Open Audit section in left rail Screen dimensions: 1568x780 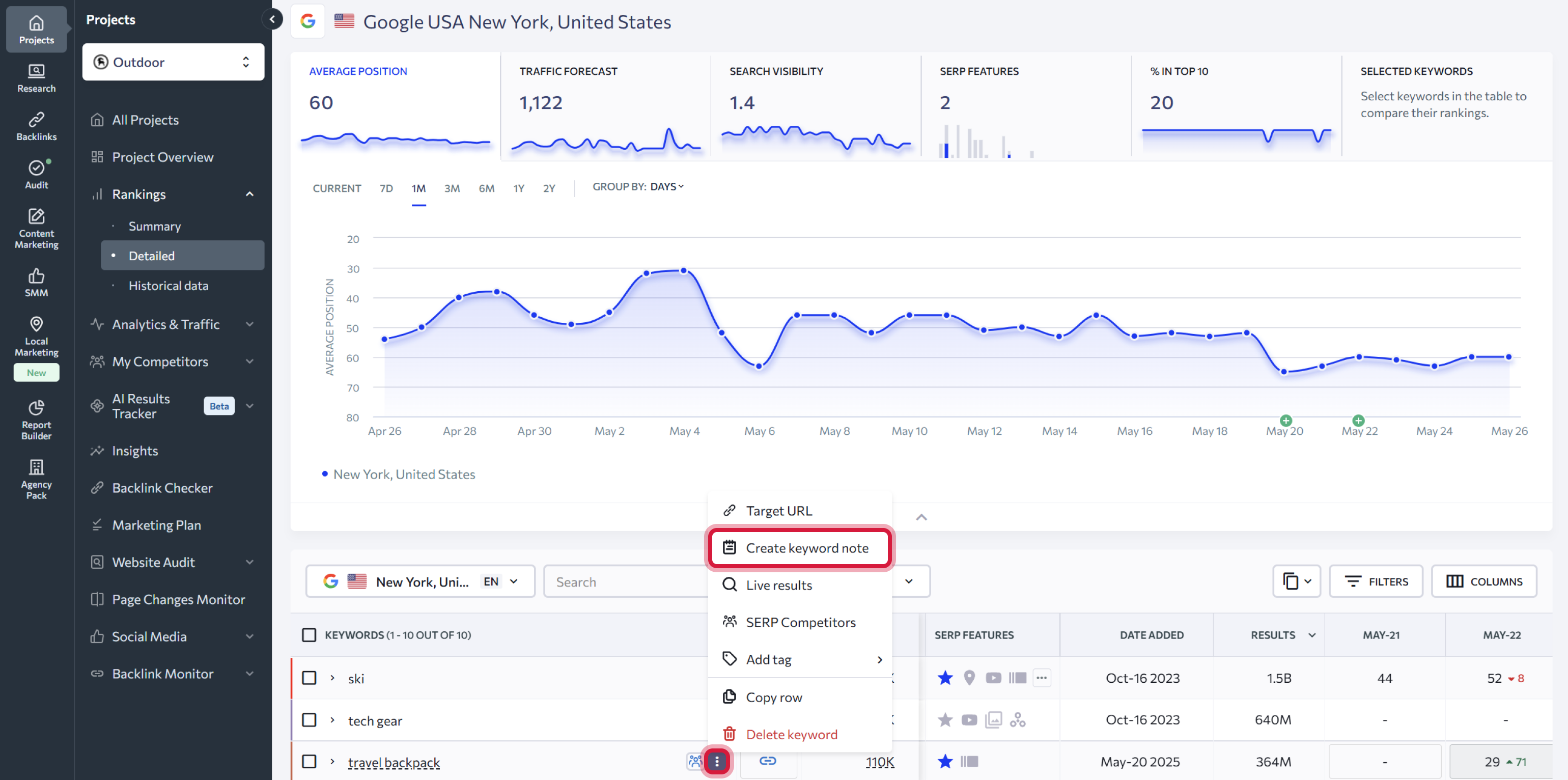37,174
